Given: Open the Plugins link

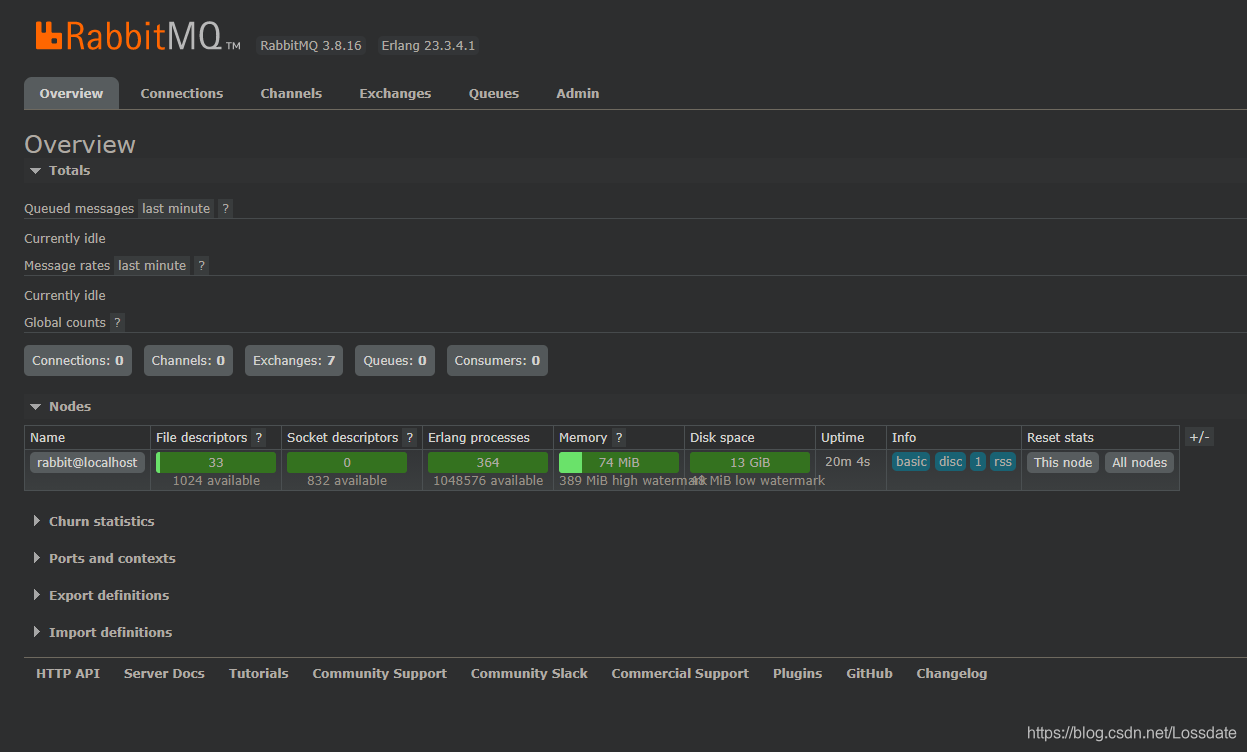Looking at the screenshot, I should click(798, 674).
